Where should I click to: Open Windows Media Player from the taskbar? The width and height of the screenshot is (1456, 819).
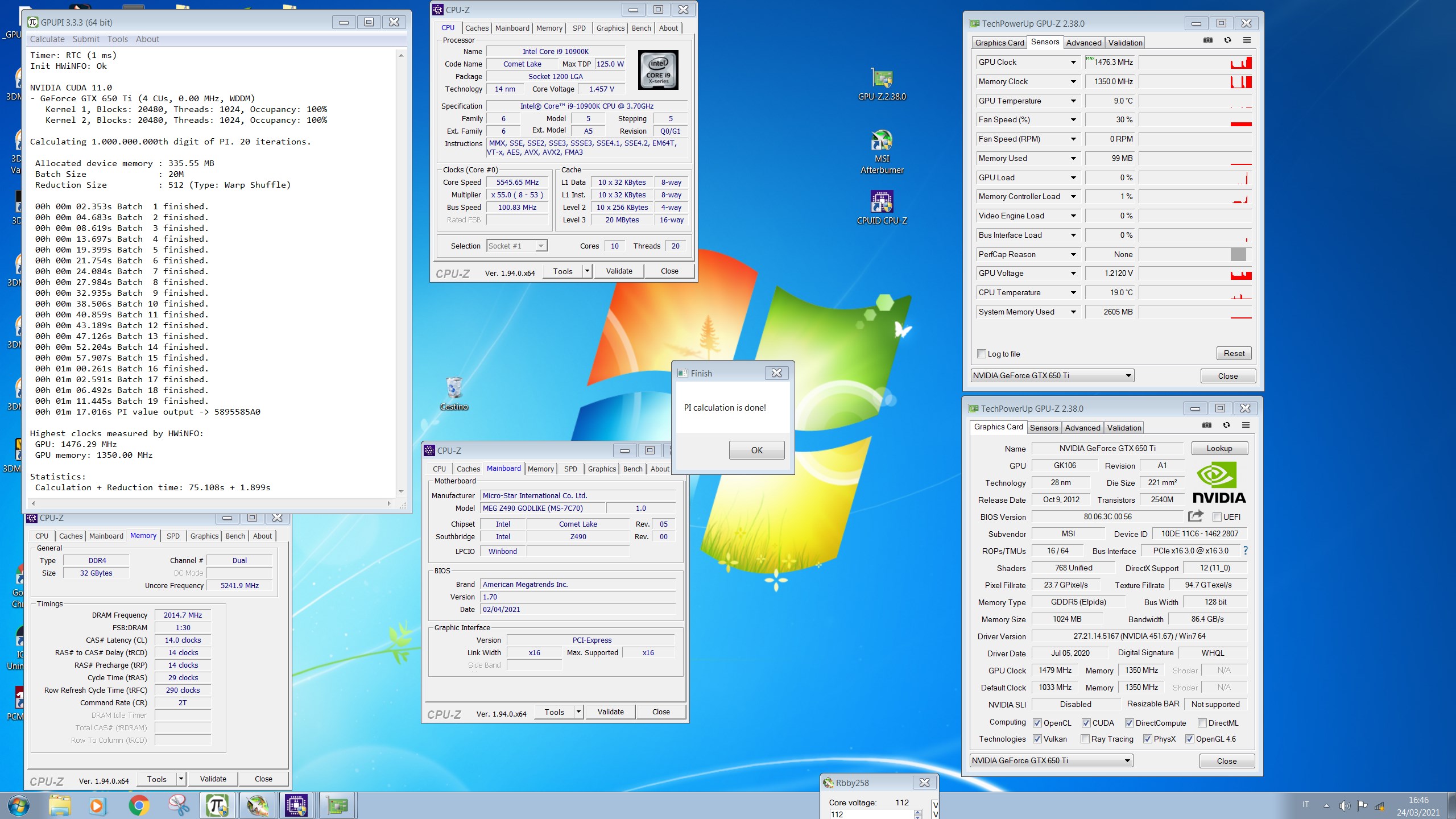(97, 805)
